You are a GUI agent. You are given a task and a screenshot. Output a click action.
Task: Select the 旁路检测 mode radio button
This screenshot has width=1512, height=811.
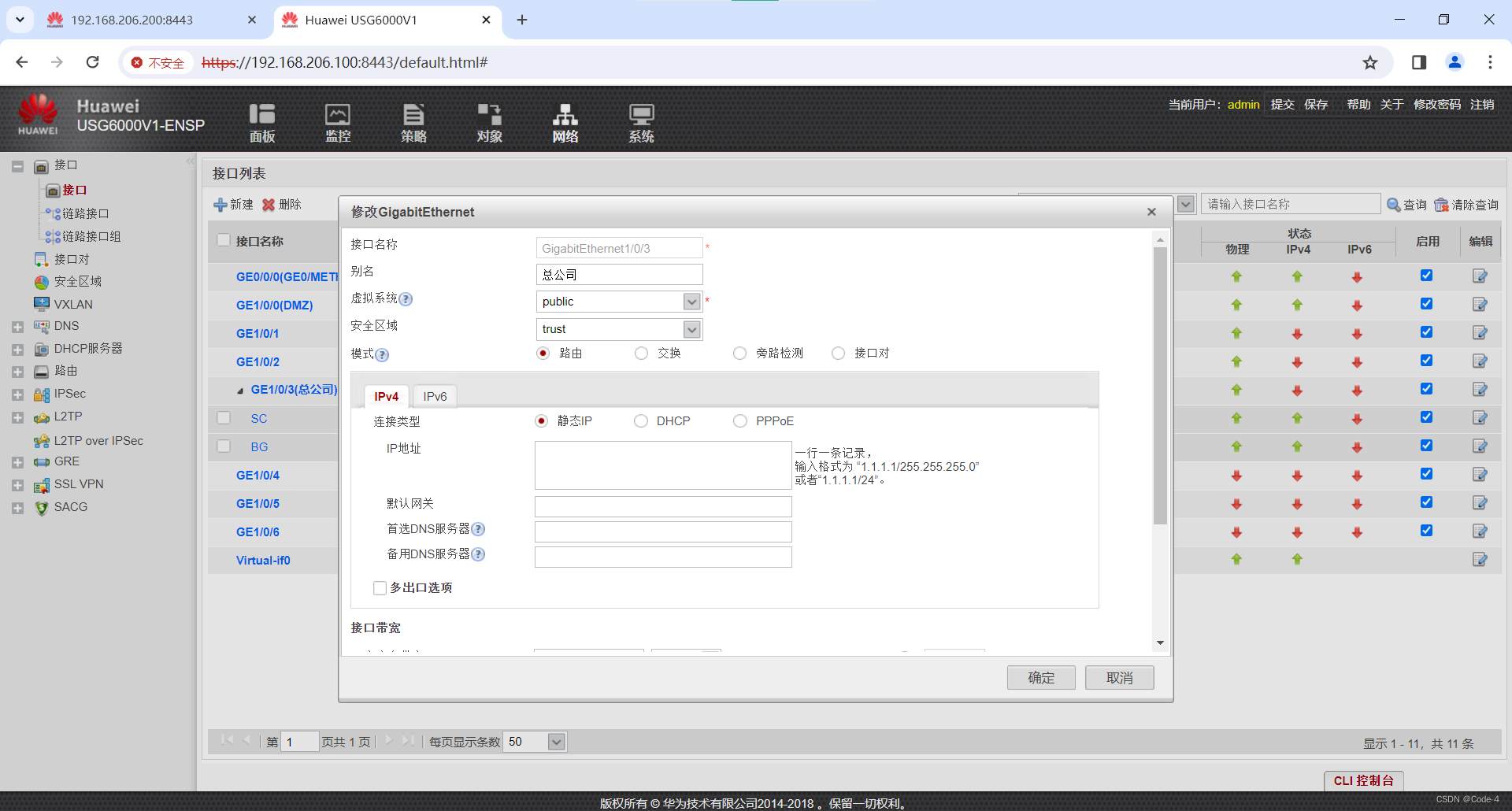[x=739, y=354]
